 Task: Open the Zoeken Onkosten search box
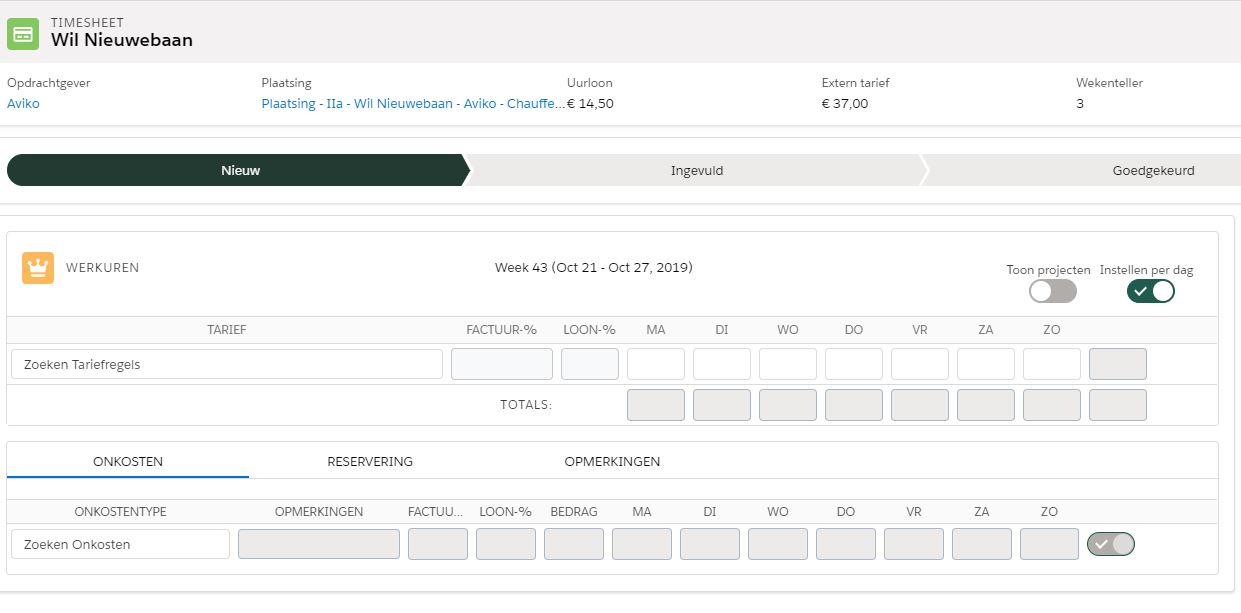(x=120, y=544)
